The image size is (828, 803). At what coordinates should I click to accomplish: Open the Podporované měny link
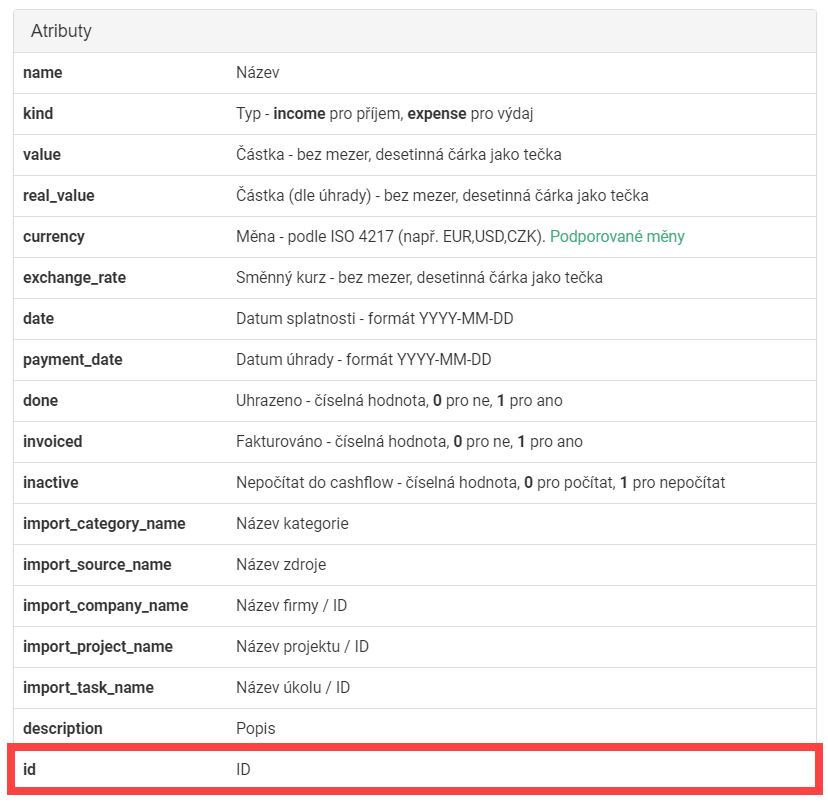[x=617, y=237]
